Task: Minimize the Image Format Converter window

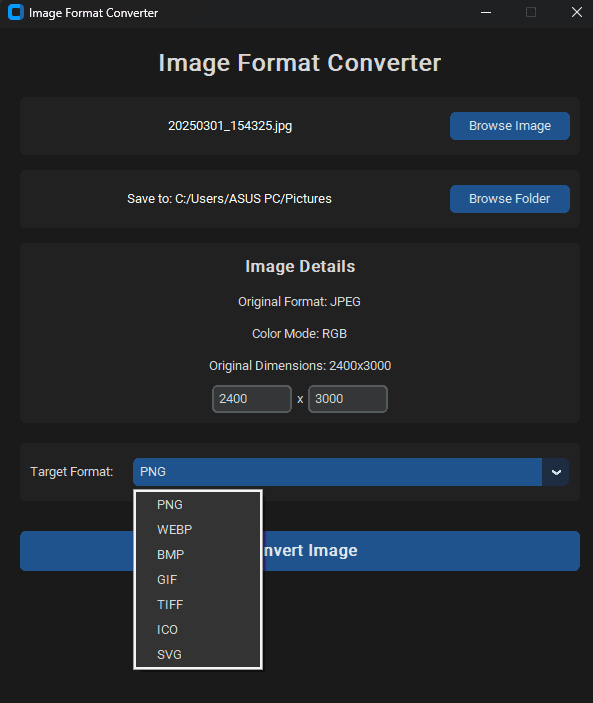Action: (486, 13)
